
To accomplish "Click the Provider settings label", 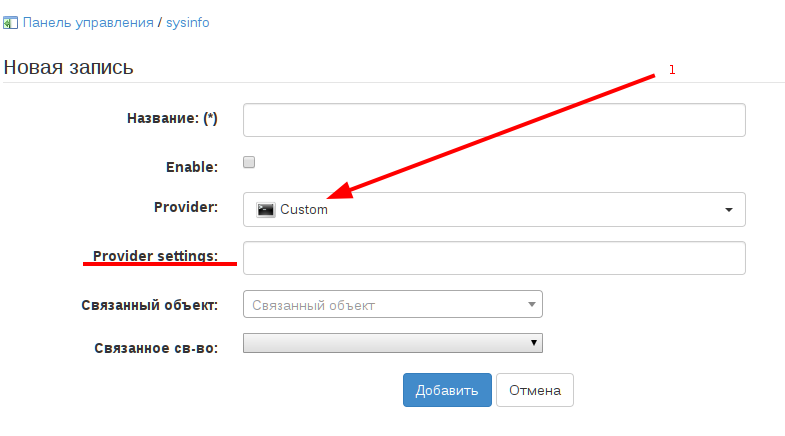I will [155, 256].
